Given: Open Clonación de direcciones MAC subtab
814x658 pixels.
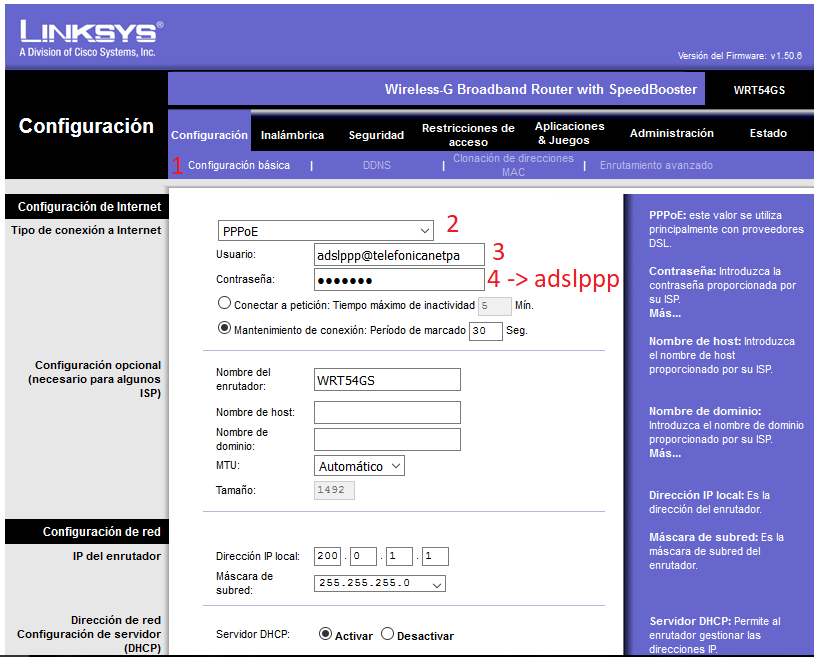Looking at the screenshot, I should 513,165.
